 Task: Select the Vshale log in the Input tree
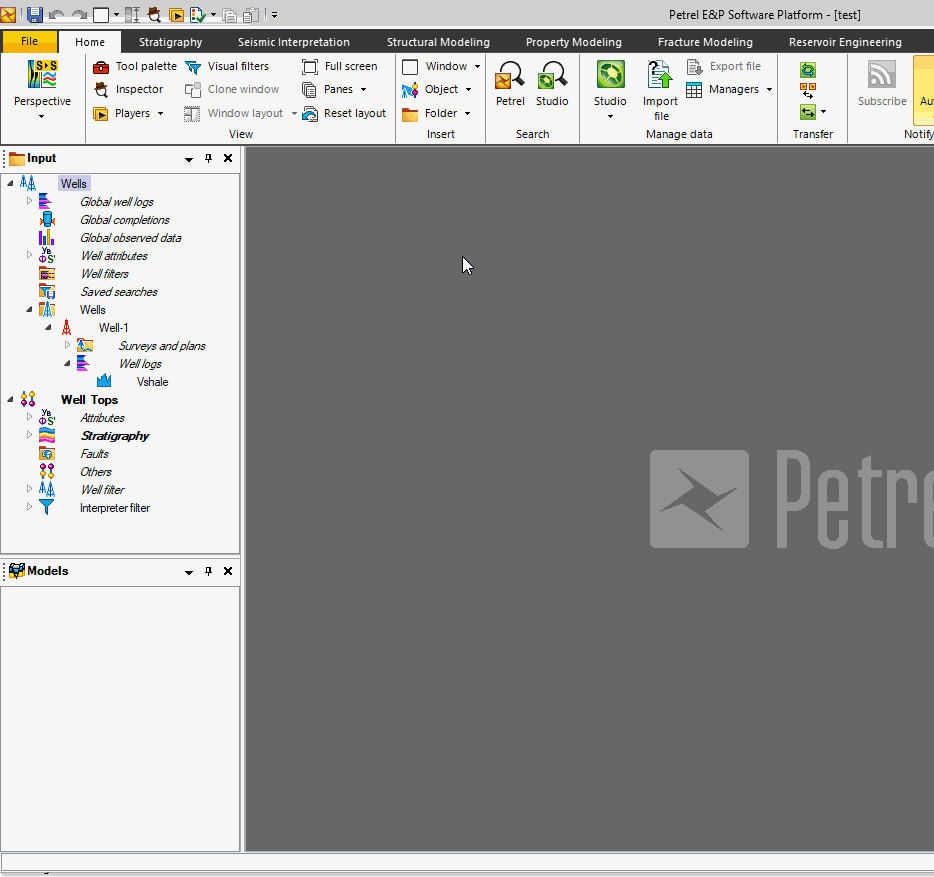(x=152, y=382)
